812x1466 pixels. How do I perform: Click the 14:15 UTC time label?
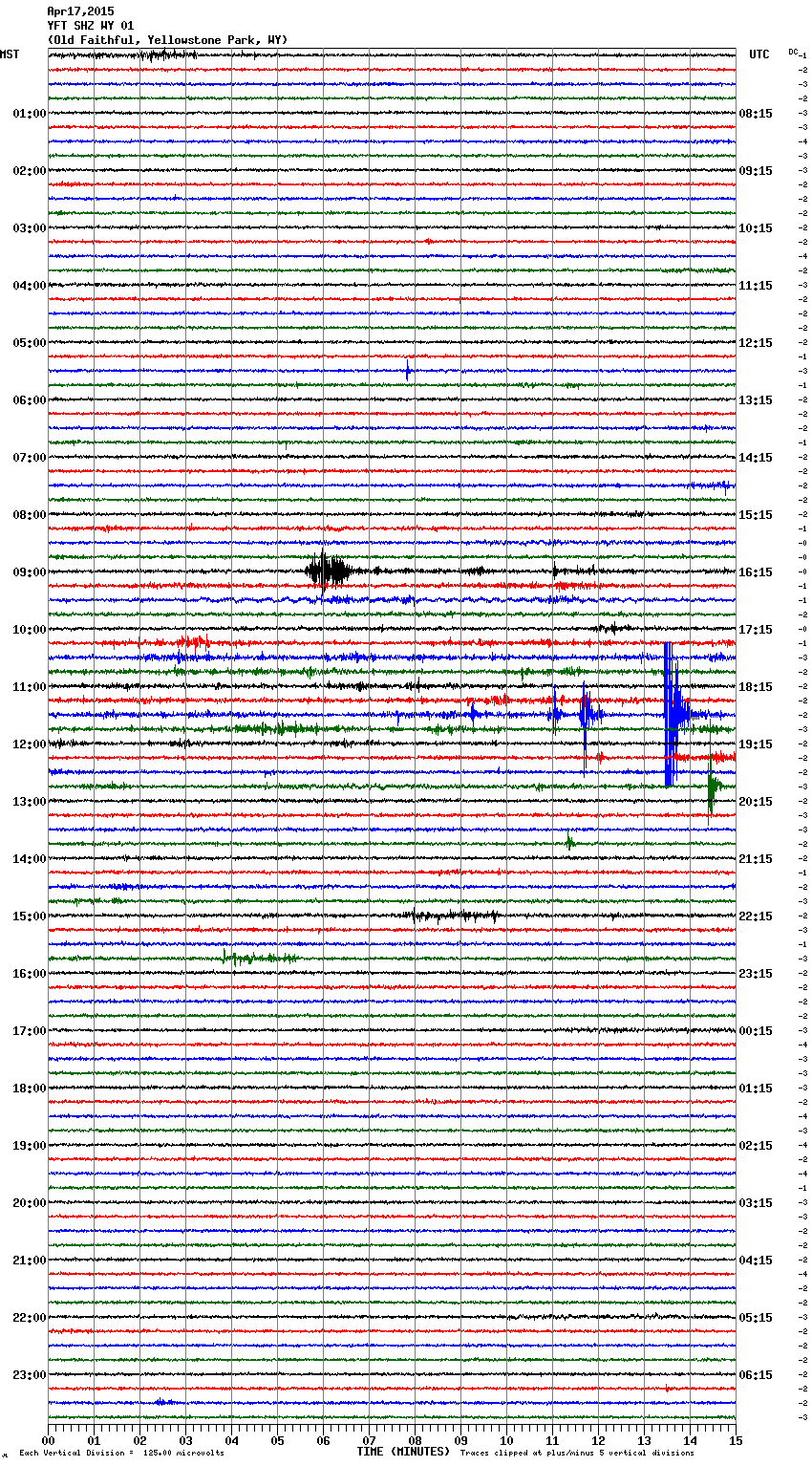point(756,458)
